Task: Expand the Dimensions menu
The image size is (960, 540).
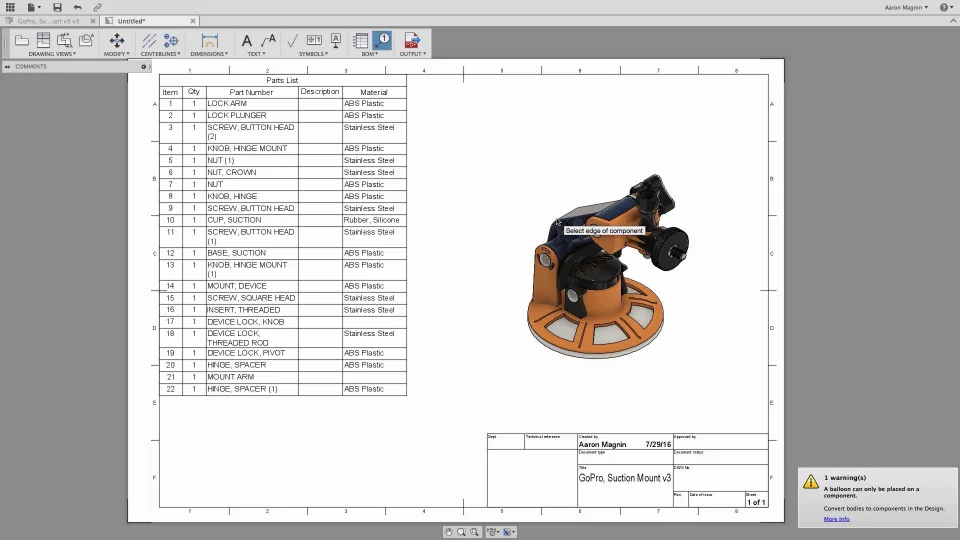Action: click(209, 54)
